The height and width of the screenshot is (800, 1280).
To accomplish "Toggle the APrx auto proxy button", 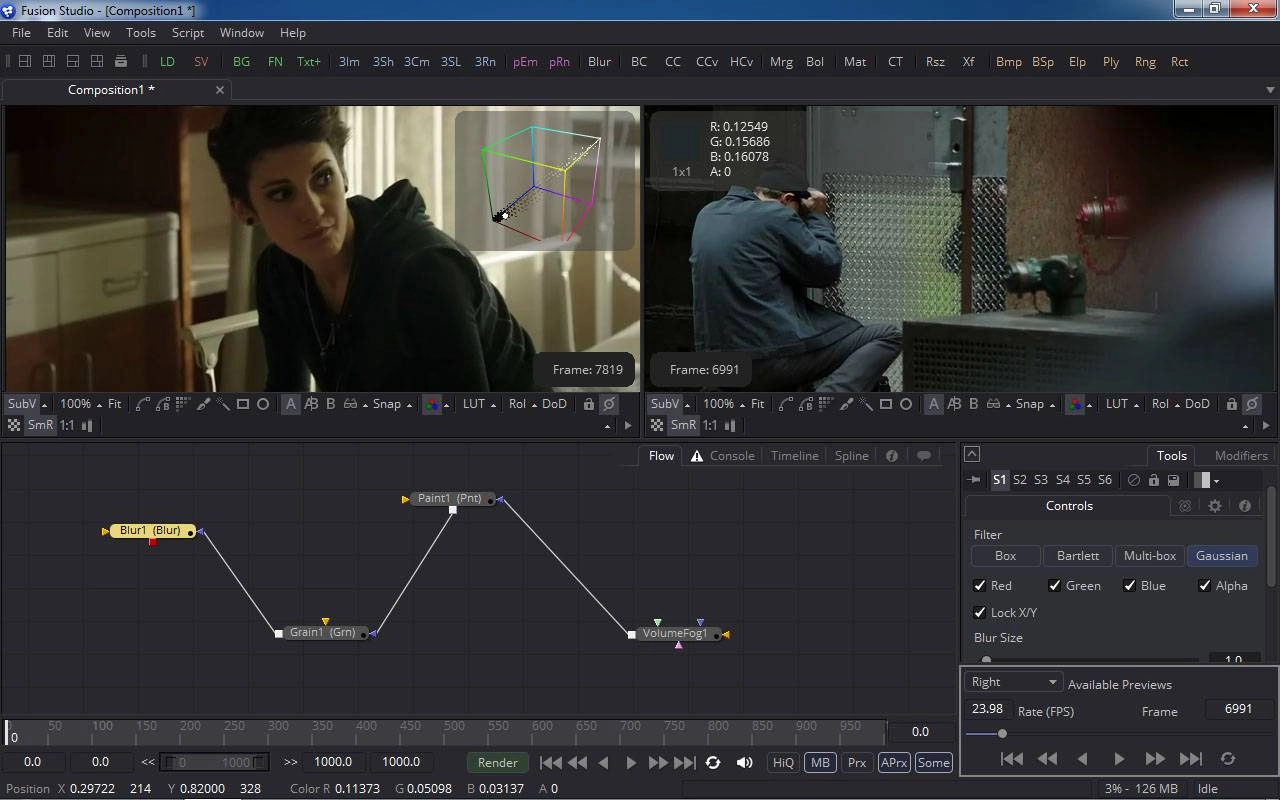I will pyautogui.click(x=893, y=762).
